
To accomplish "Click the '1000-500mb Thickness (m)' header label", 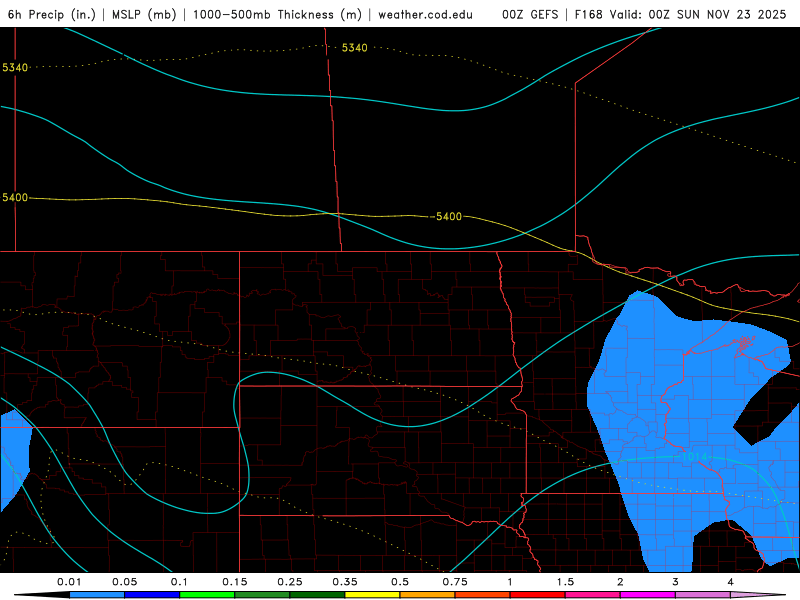I will coord(277,15).
